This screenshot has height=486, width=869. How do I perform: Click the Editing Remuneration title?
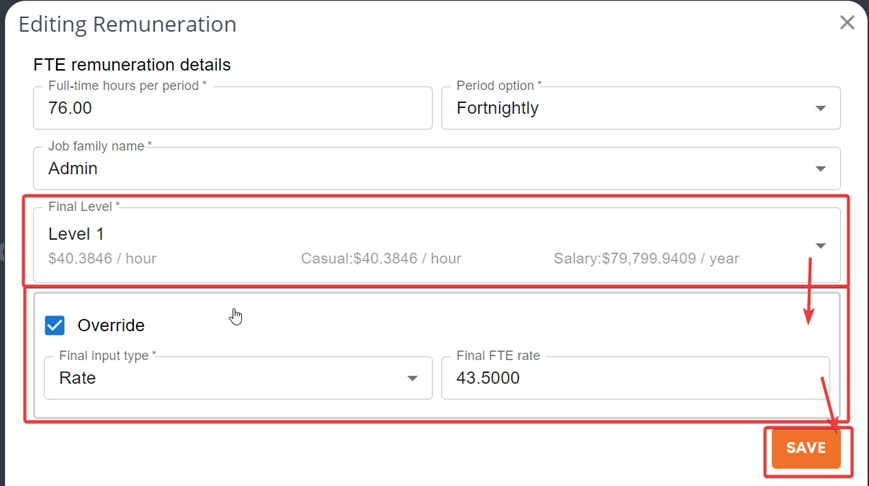pyautogui.click(x=127, y=24)
